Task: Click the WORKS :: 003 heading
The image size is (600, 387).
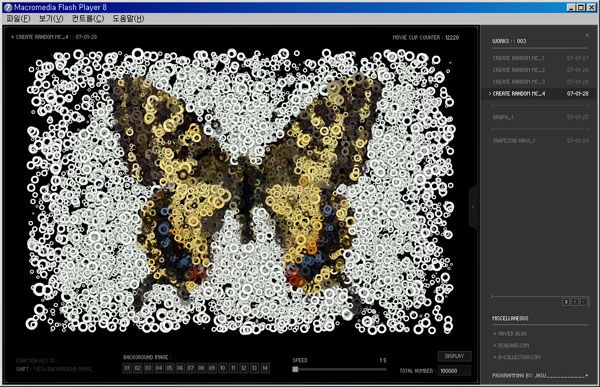Action: (509, 41)
